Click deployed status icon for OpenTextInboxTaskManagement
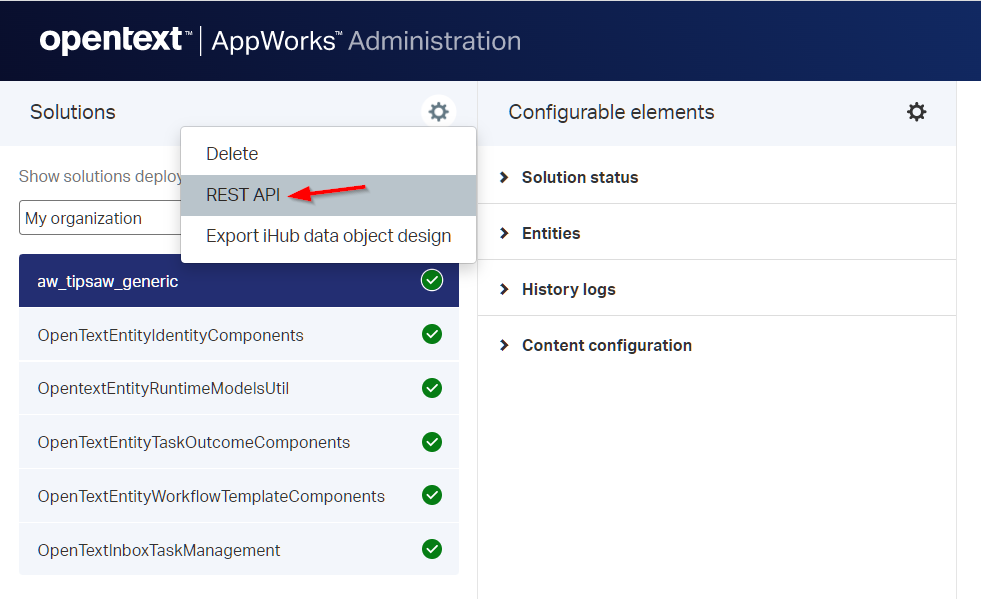Image resolution: width=981 pixels, height=599 pixels. (x=432, y=549)
